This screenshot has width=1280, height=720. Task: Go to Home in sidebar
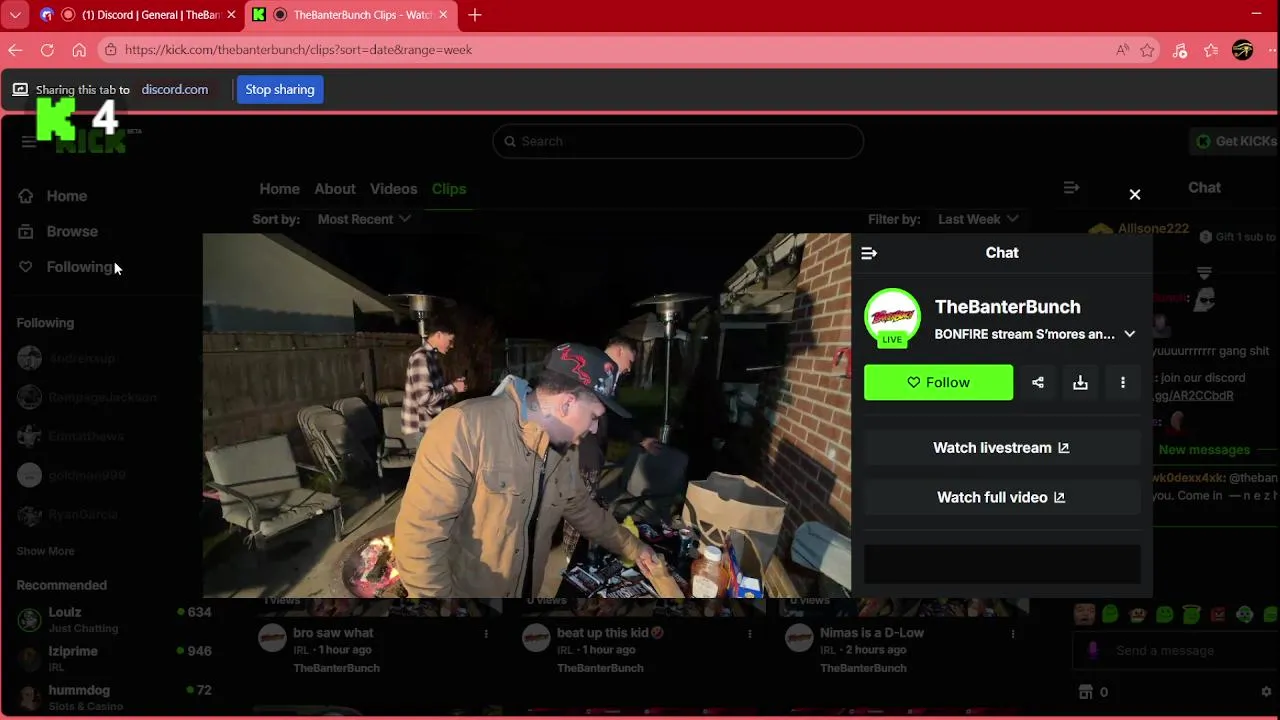point(66,196)
